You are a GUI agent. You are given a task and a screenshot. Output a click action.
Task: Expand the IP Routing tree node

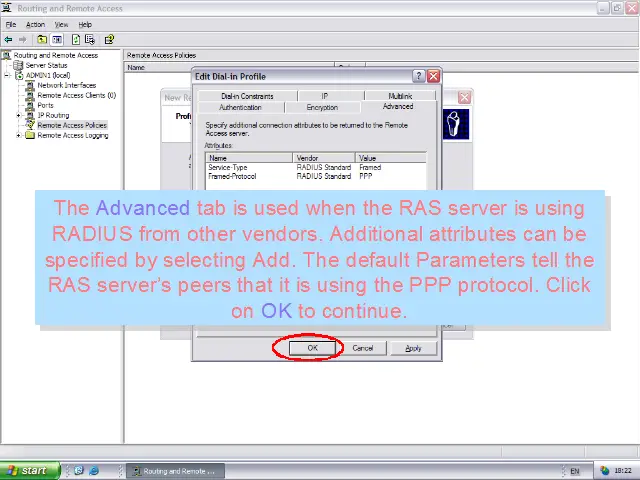pos(19,116)
